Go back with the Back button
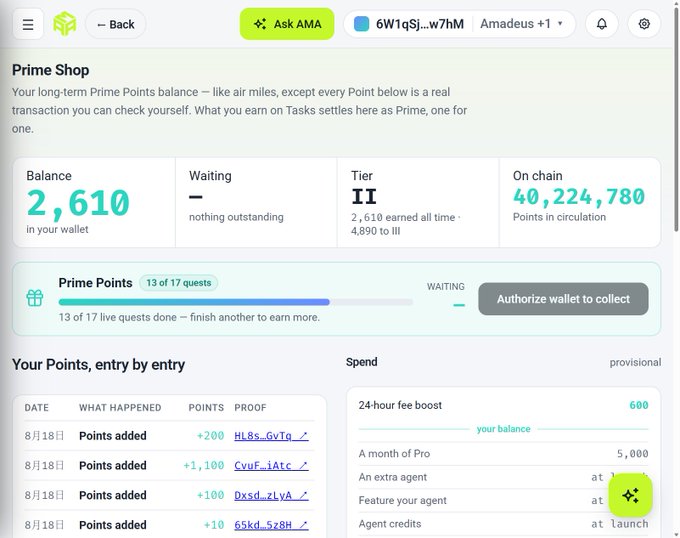 (x=116, y=24)
